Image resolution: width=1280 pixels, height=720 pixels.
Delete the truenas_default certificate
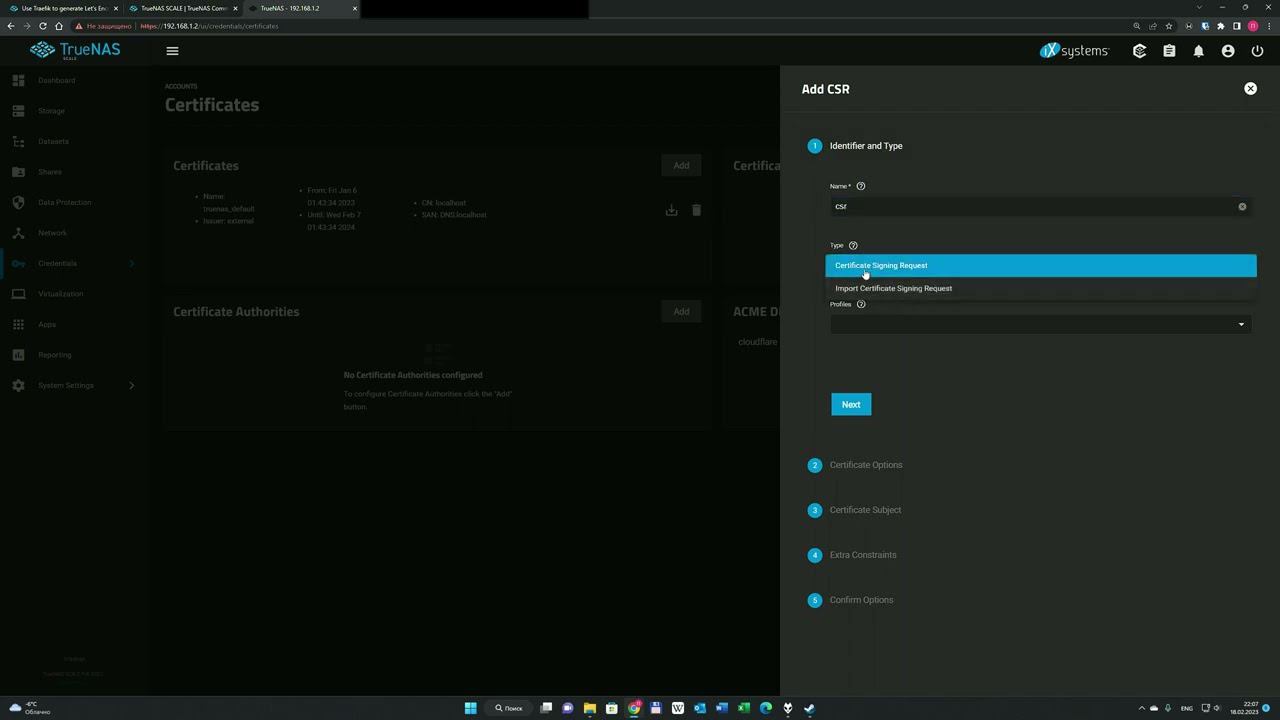[696, 210]
